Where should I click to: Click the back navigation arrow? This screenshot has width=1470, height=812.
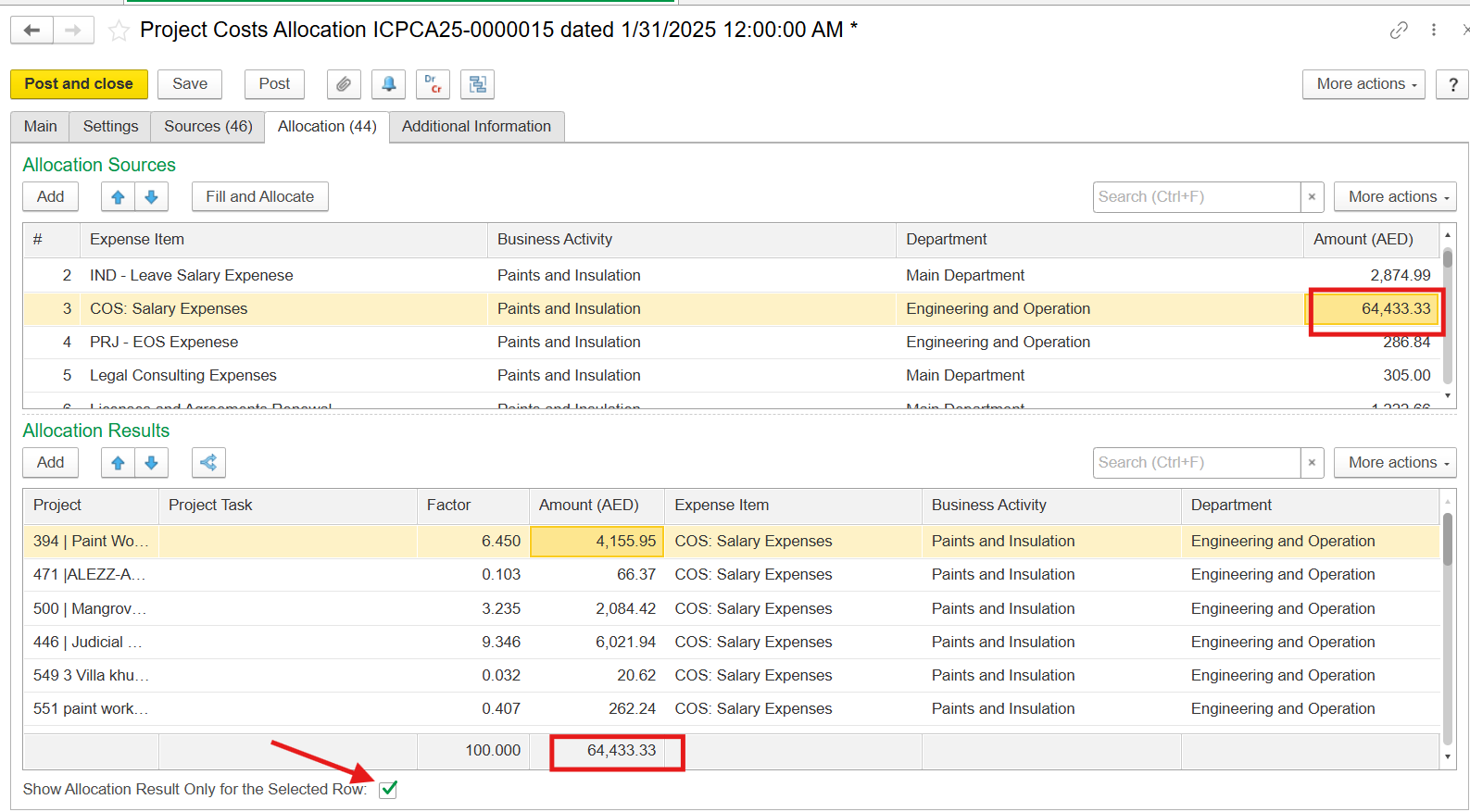31,31
